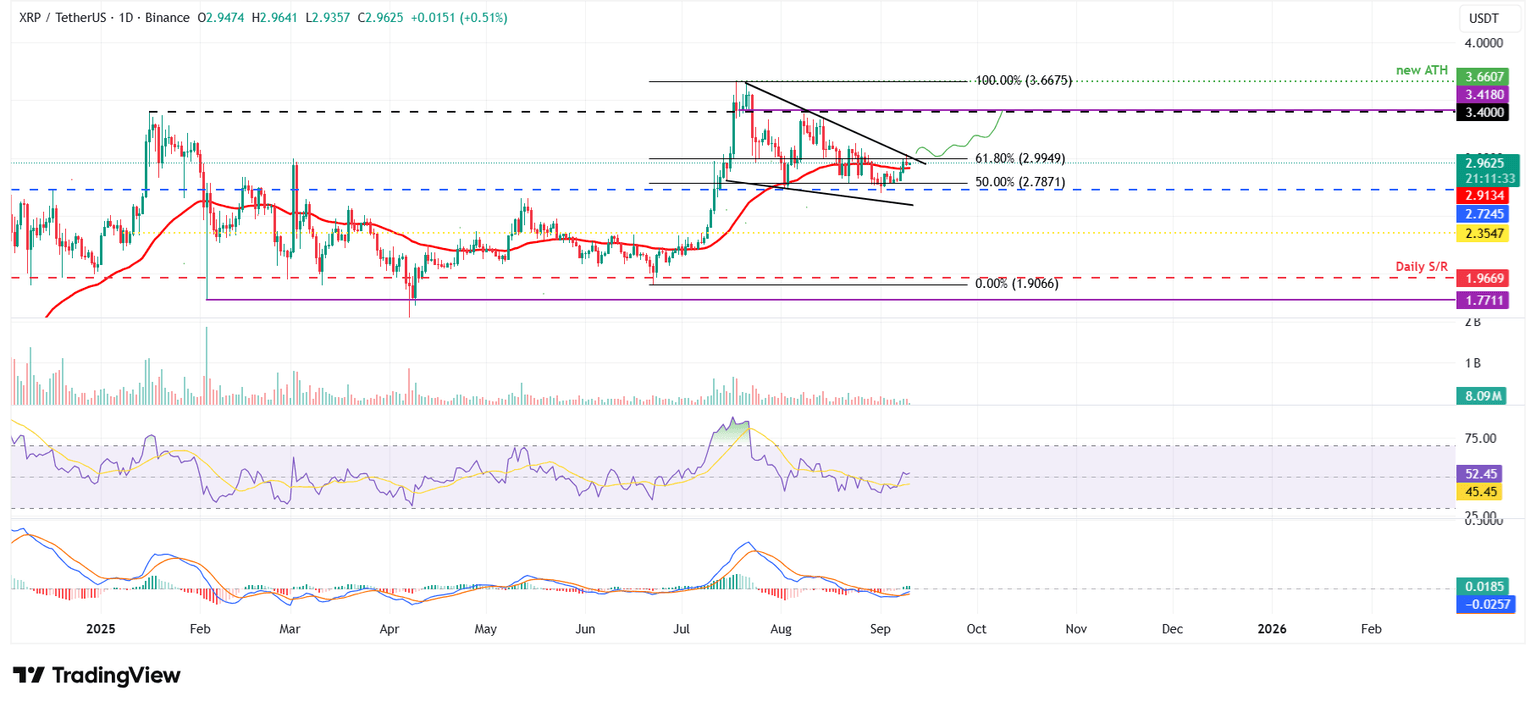Select the purple 1.7711 price label
This screenshot has height=707, width=1536.
coord(1482,300)
